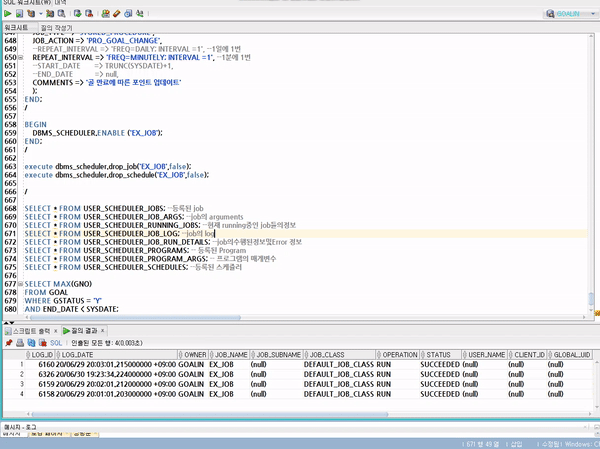Click the drop_job execute line 663
This screenshot has width=600, height=449.
108,167
